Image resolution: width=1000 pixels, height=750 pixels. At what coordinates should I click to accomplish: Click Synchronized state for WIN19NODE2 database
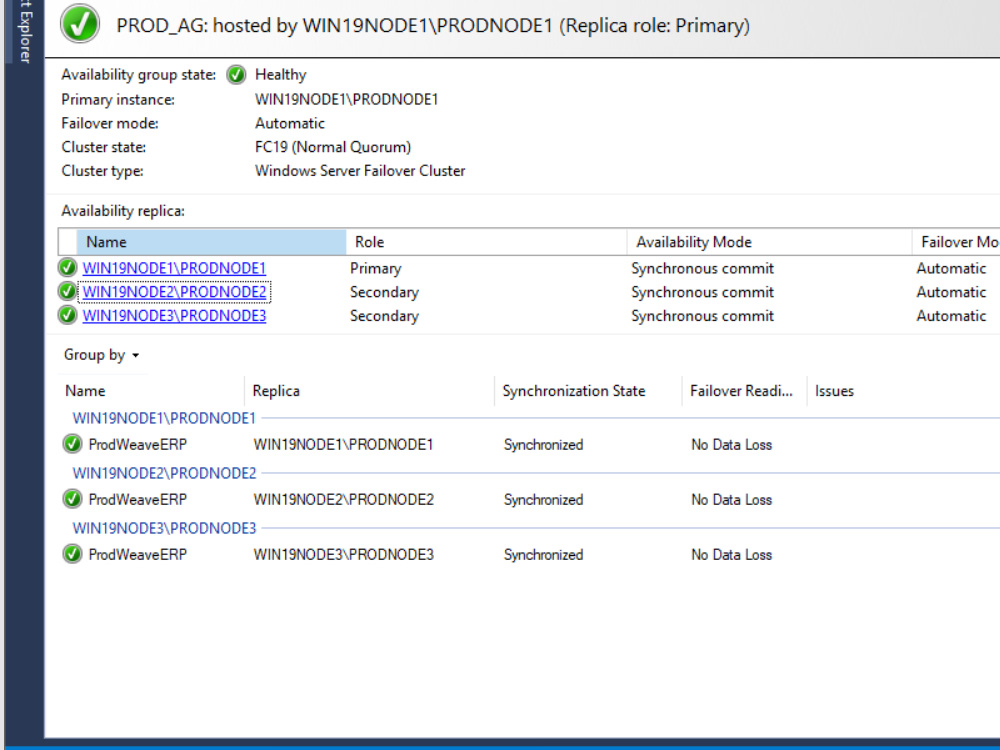543,499
